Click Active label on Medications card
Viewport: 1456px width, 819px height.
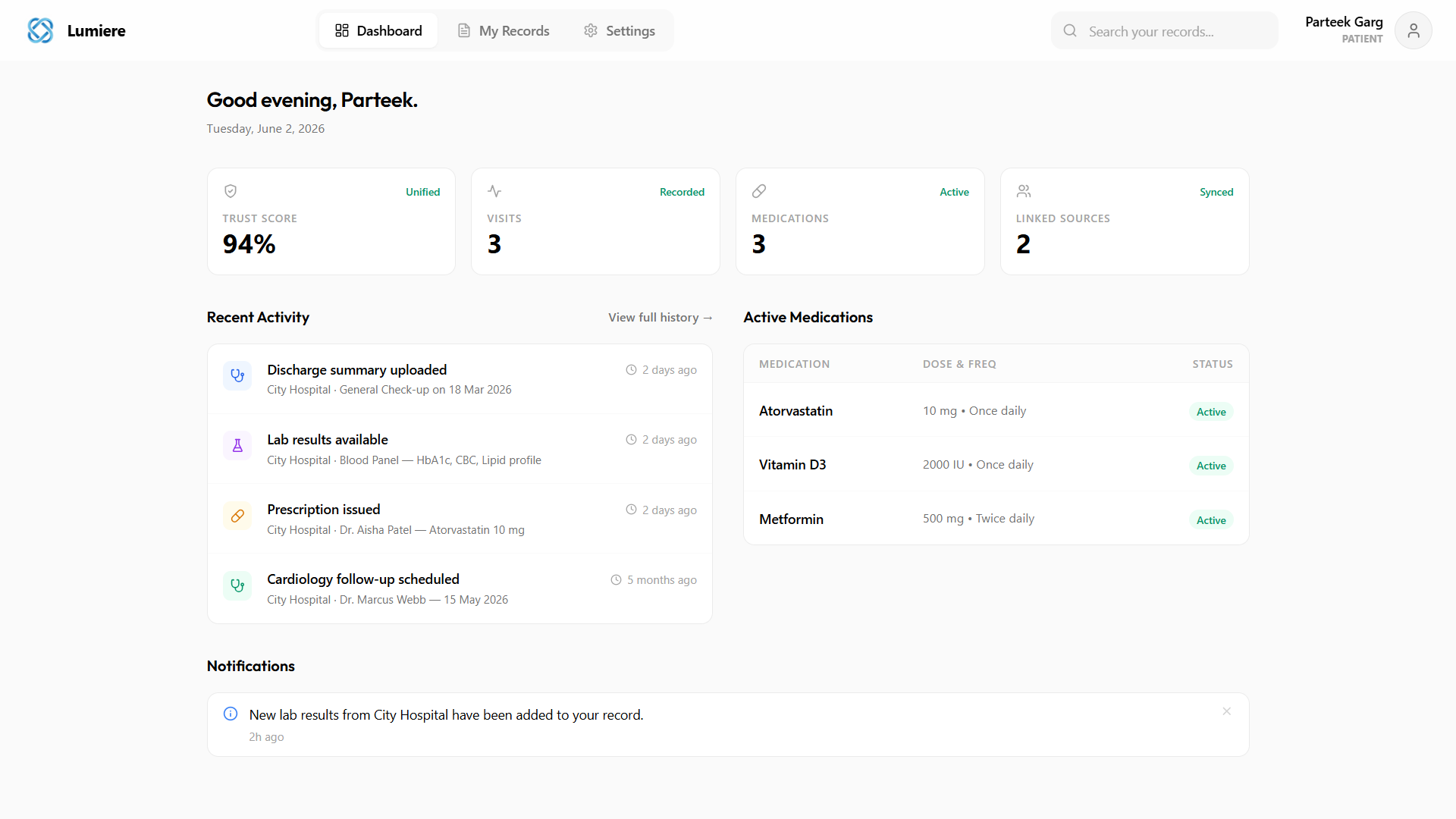click(954, 192)
